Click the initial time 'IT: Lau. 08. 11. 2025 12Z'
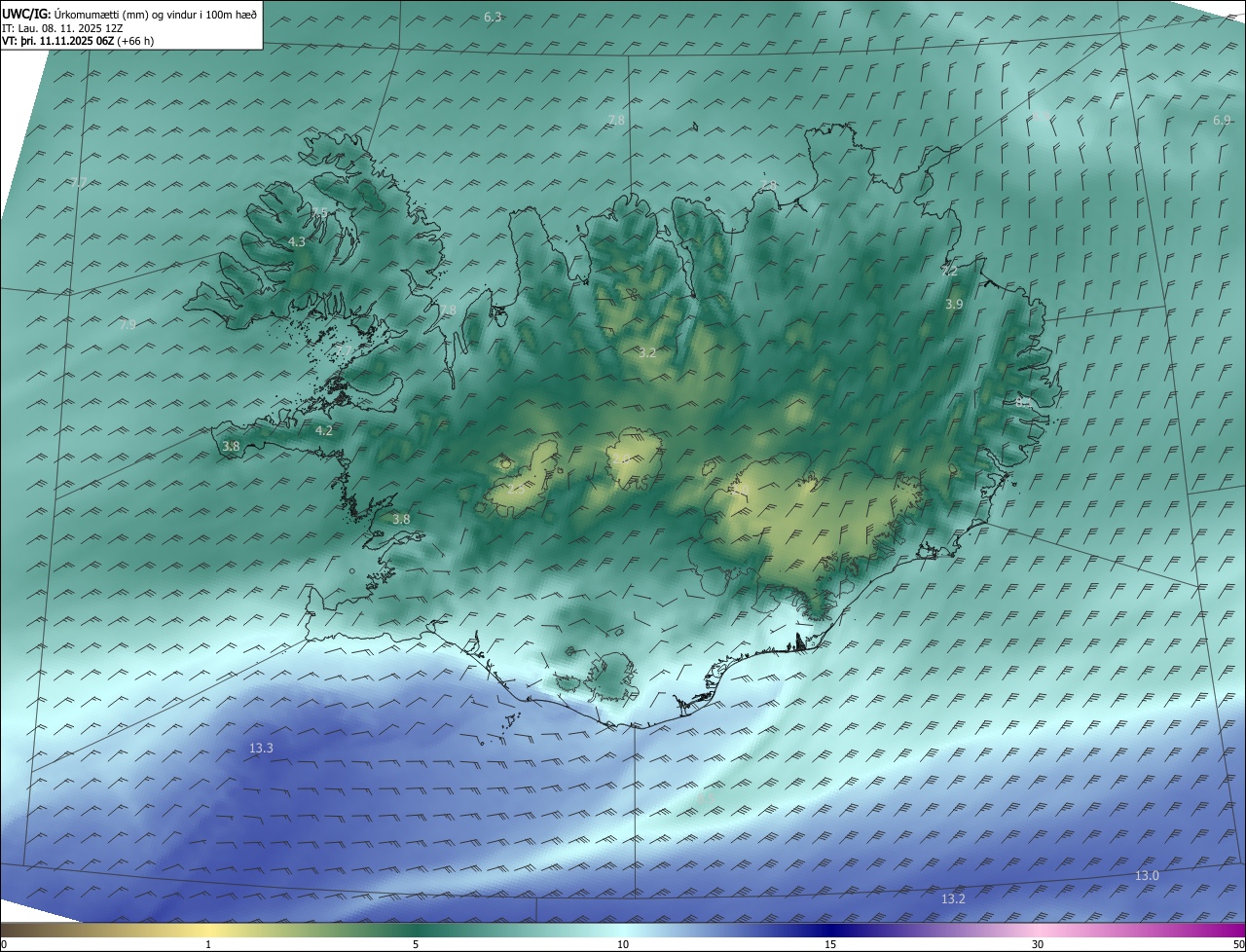 point(62,28)
